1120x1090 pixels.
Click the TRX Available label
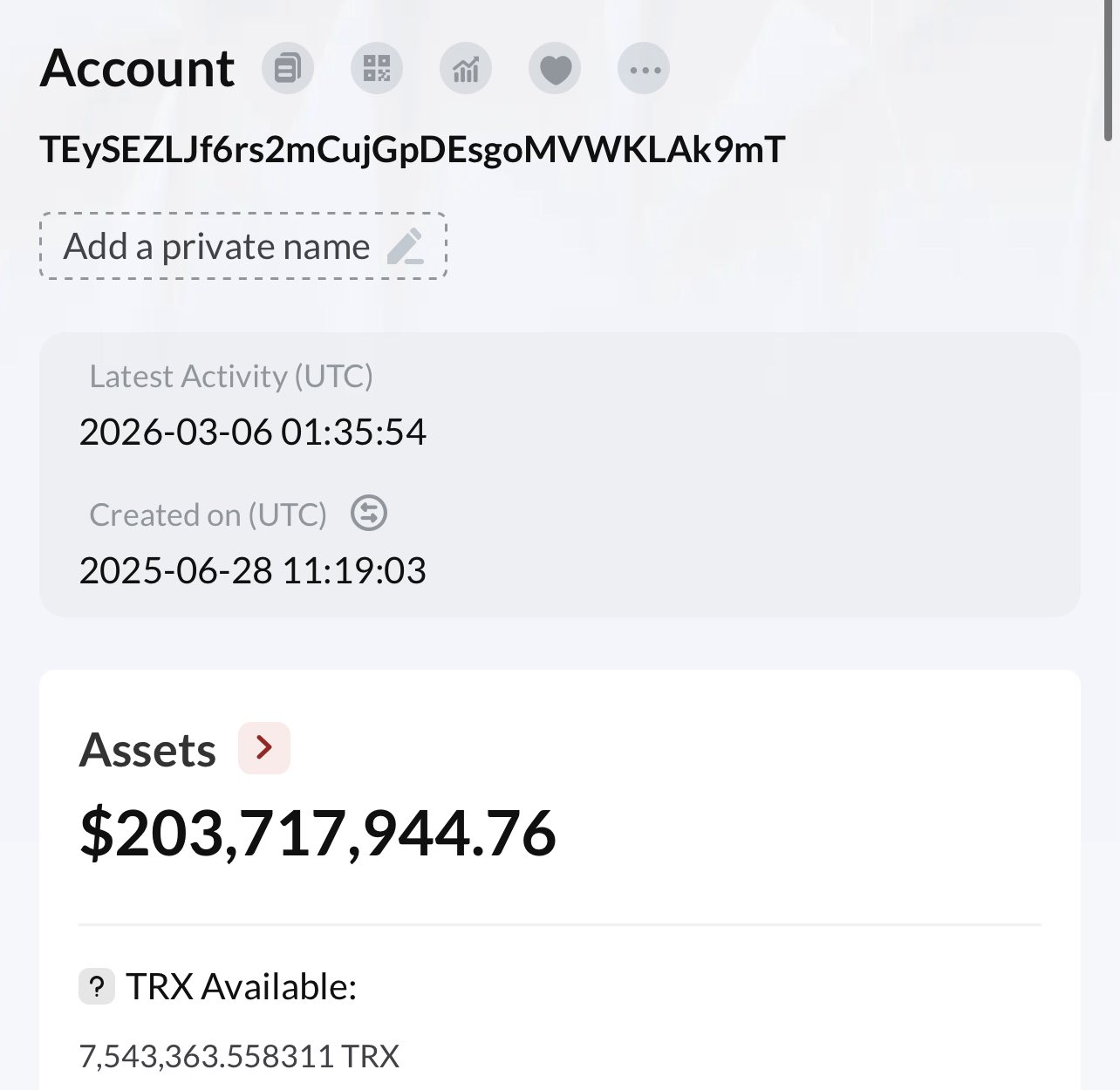[242, 988]
